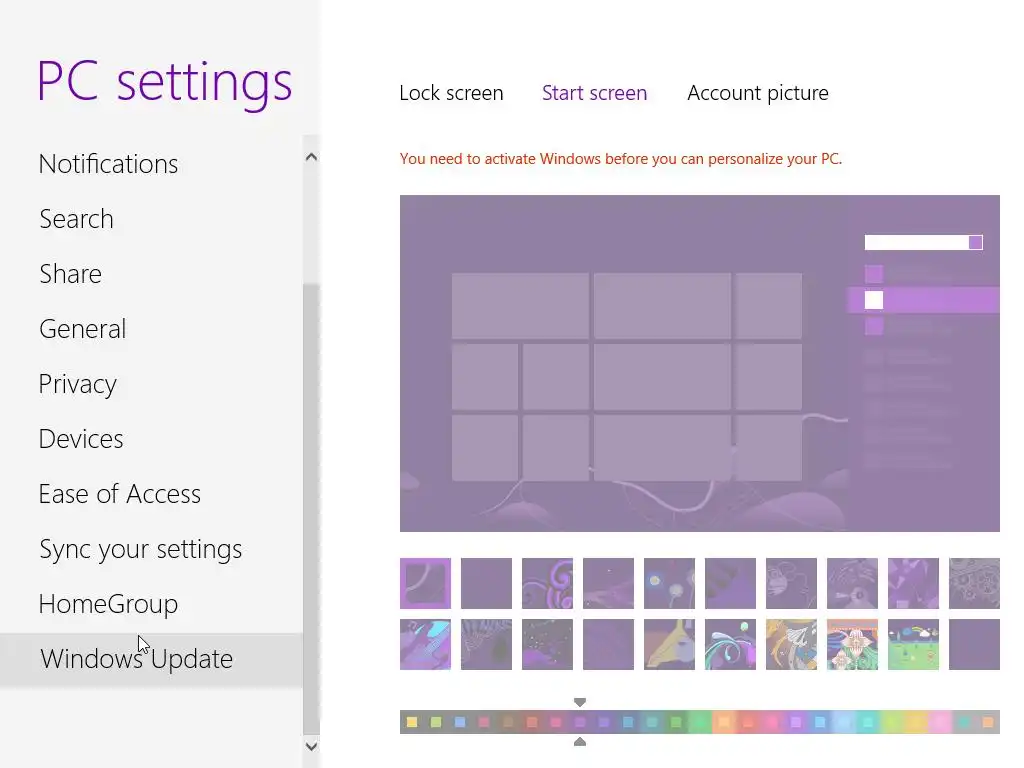Image resolution: width=1024 pixels, height=768 pixels.
Task: Choose the purple swirls background thumbnail
Action: click(x=547, y=583)
